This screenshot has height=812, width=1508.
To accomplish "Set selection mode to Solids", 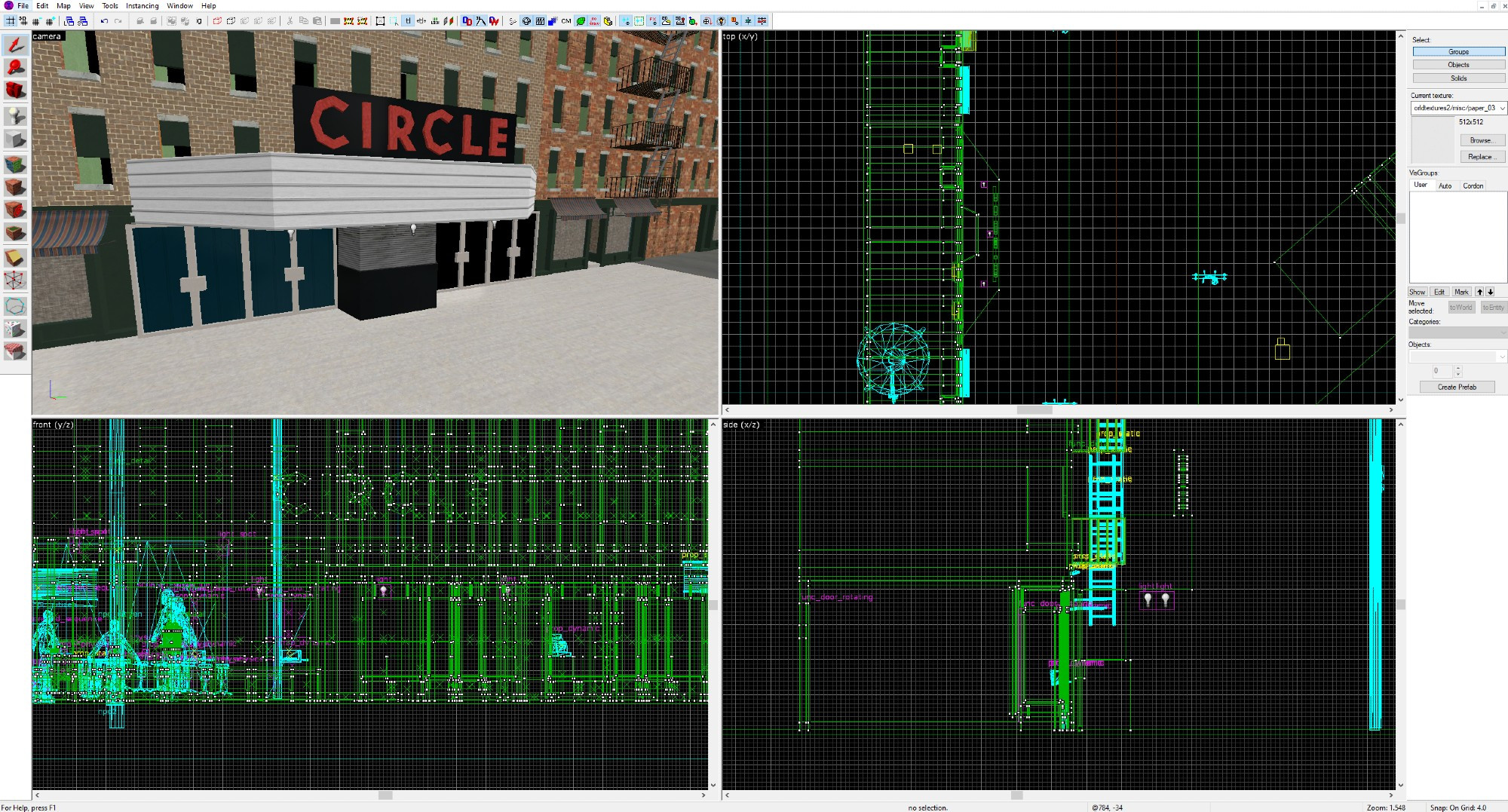I will (x=1458, y=78).
